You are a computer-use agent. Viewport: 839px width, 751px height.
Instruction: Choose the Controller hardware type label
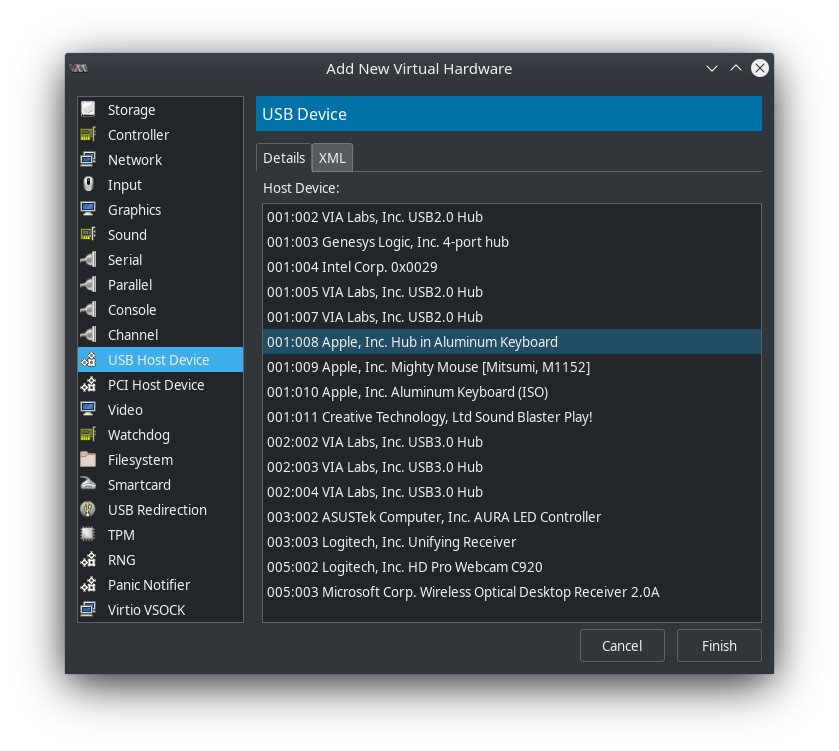139,135
